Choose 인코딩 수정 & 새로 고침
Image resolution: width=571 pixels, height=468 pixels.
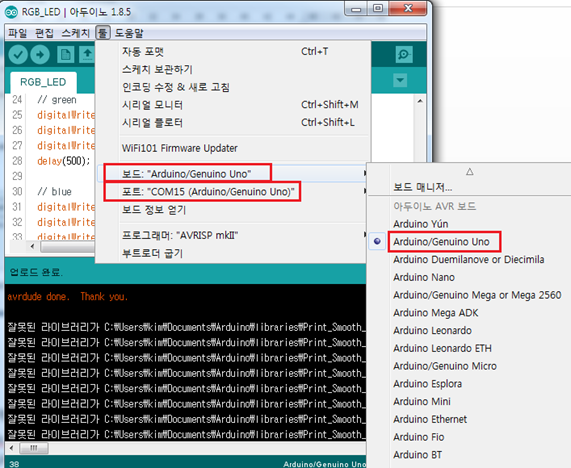[x=233, y=87]
